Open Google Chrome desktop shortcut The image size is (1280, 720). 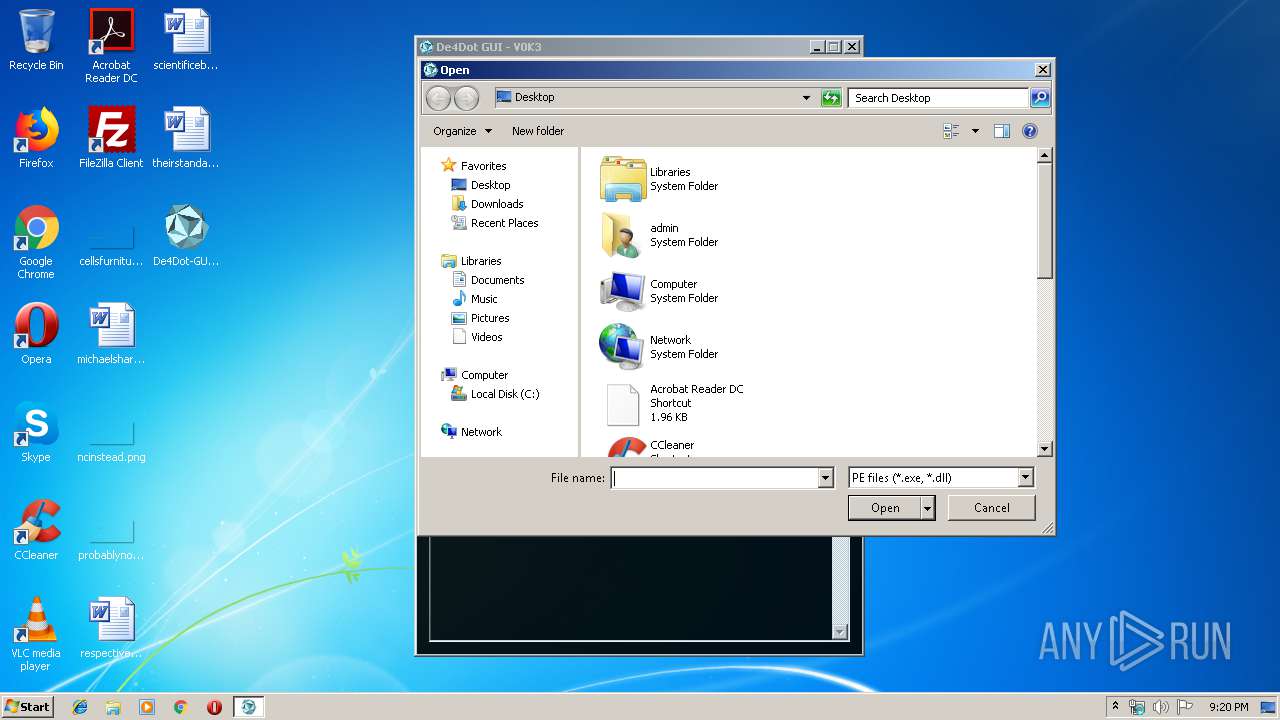pos(36,242)
